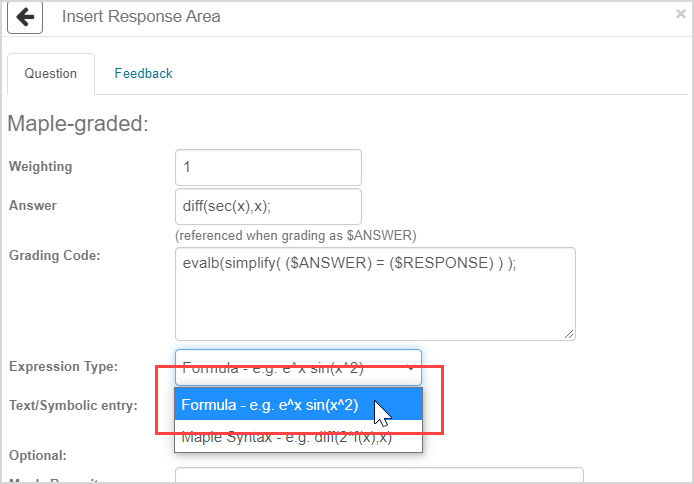Click the Expression Type label

coord(63,366)
